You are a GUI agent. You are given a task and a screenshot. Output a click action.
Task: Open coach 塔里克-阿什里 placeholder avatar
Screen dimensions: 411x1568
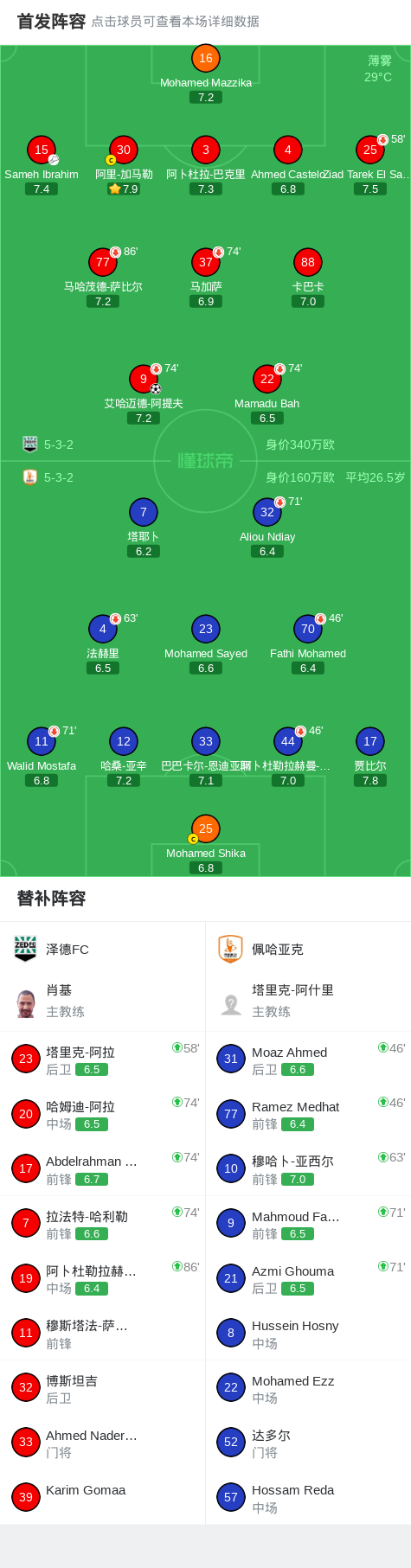[x=231, y=1003]
